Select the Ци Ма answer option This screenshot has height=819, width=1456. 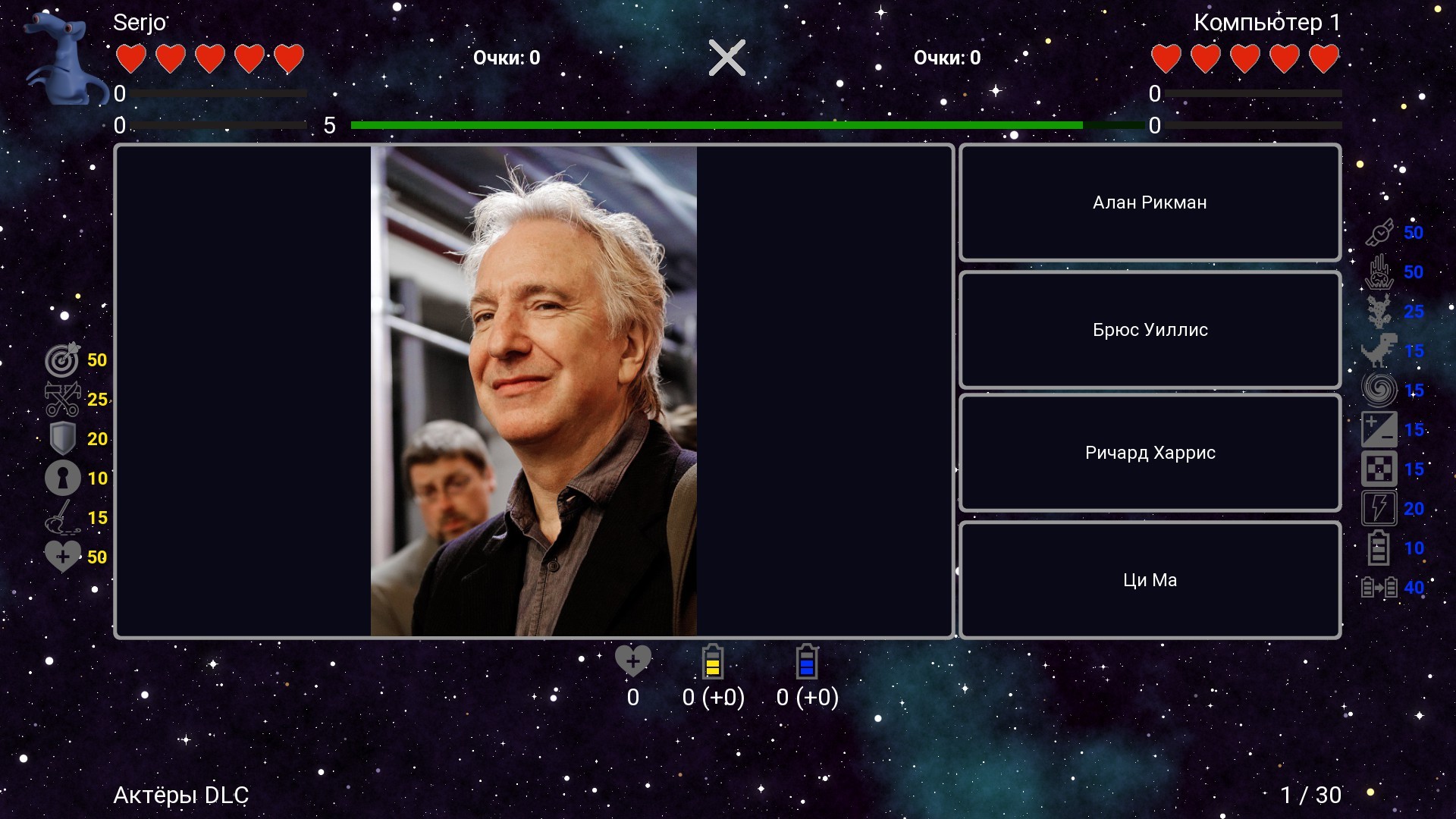(x=1150, y=580)
